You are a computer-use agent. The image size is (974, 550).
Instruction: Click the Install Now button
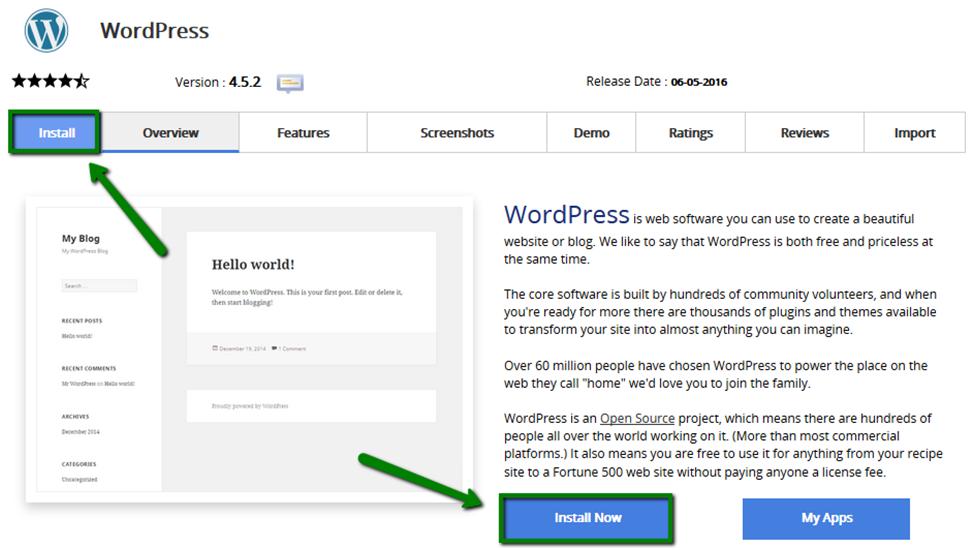click(588, 518)
